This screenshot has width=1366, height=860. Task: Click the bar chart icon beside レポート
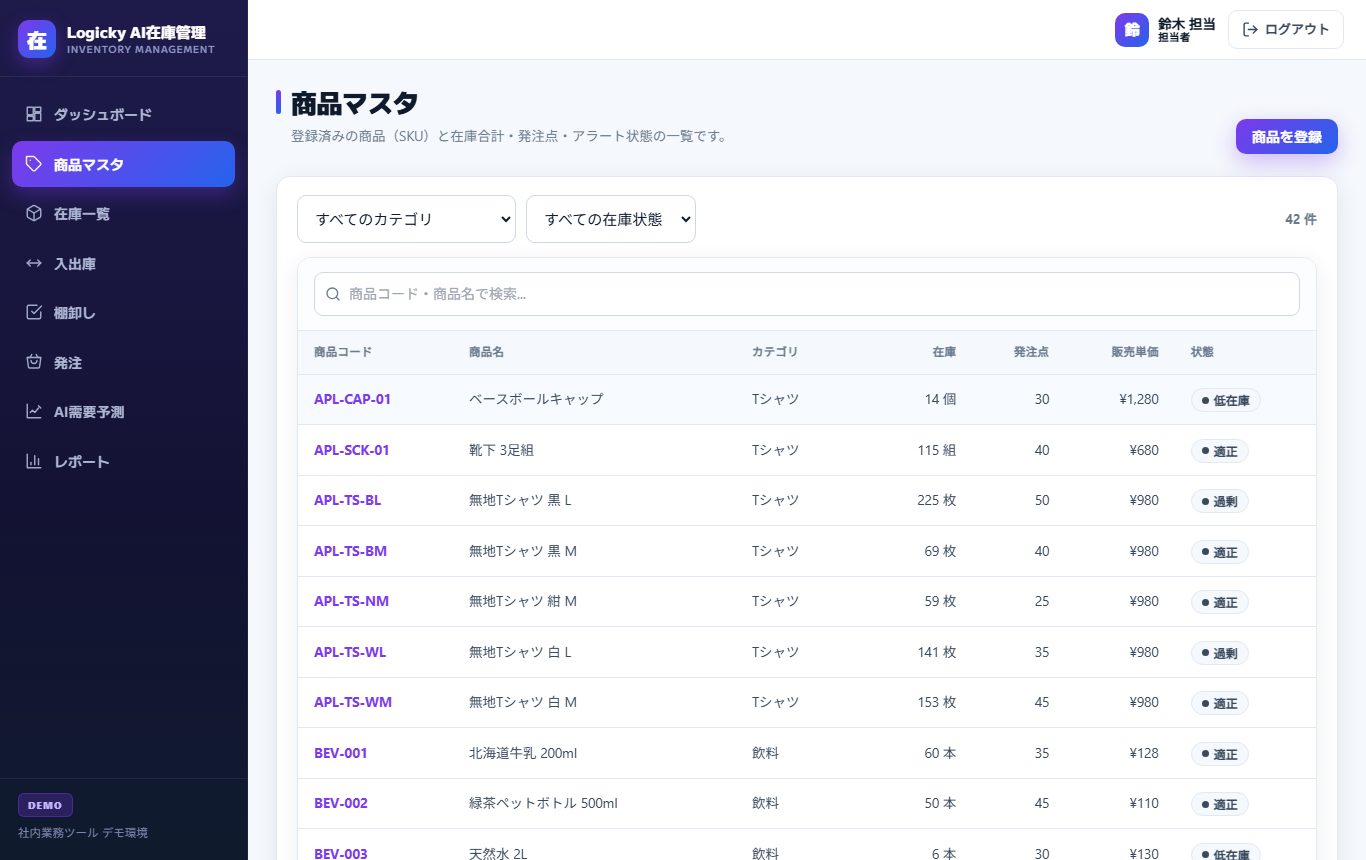34,461
